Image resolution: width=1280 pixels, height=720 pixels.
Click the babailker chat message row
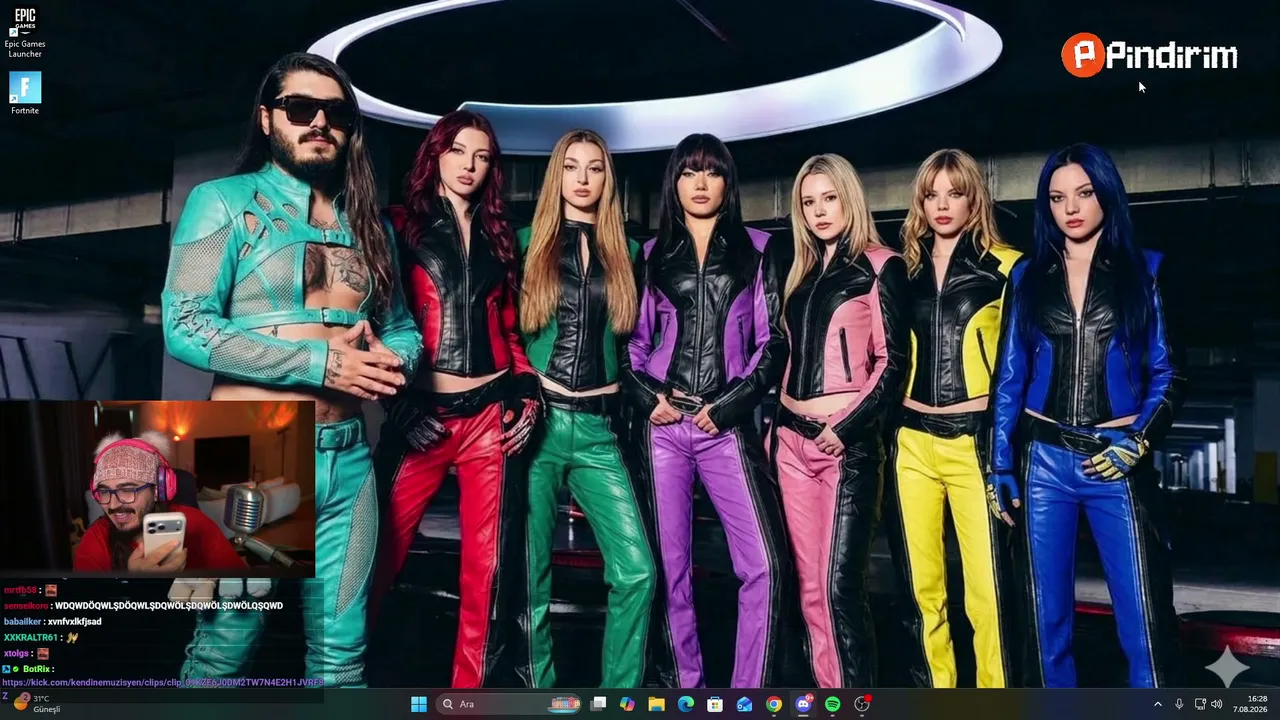tap(52, 621)
